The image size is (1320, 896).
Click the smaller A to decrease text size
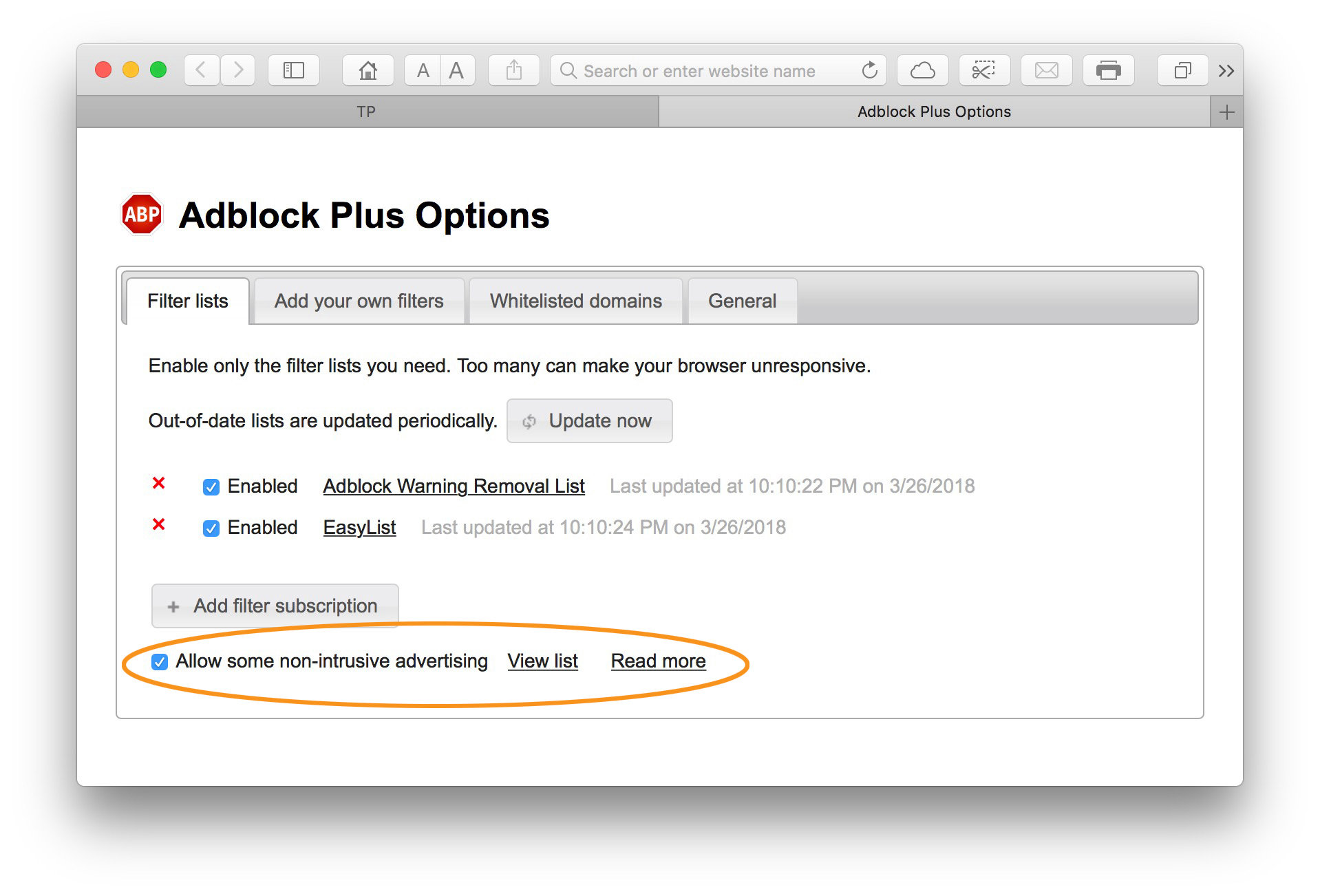click(423, 70)
